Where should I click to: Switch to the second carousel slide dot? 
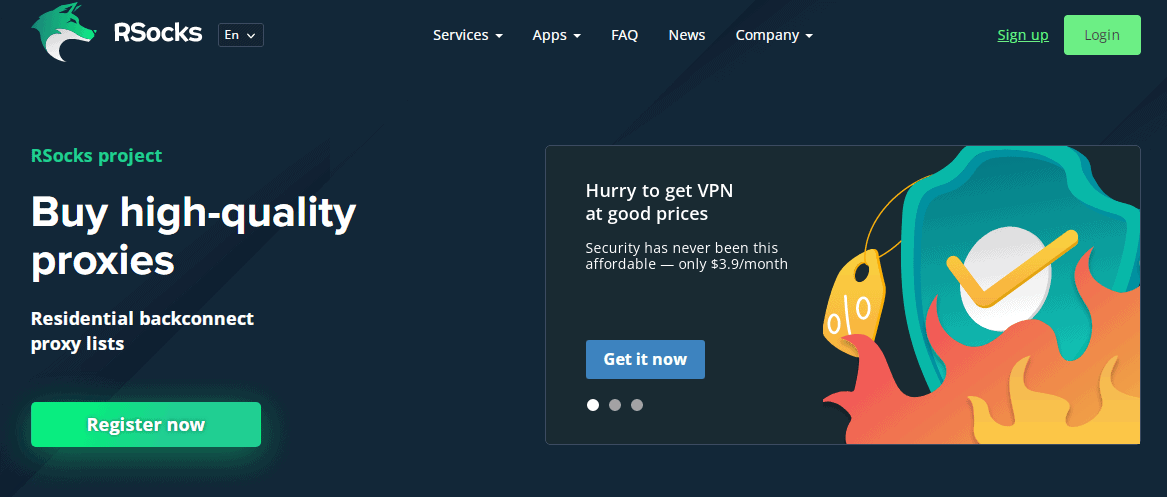coord(615,405)
